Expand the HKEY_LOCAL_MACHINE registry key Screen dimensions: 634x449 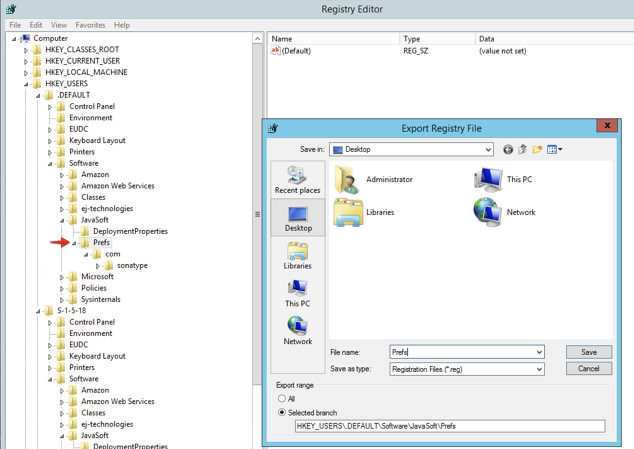tap(26, 72)
